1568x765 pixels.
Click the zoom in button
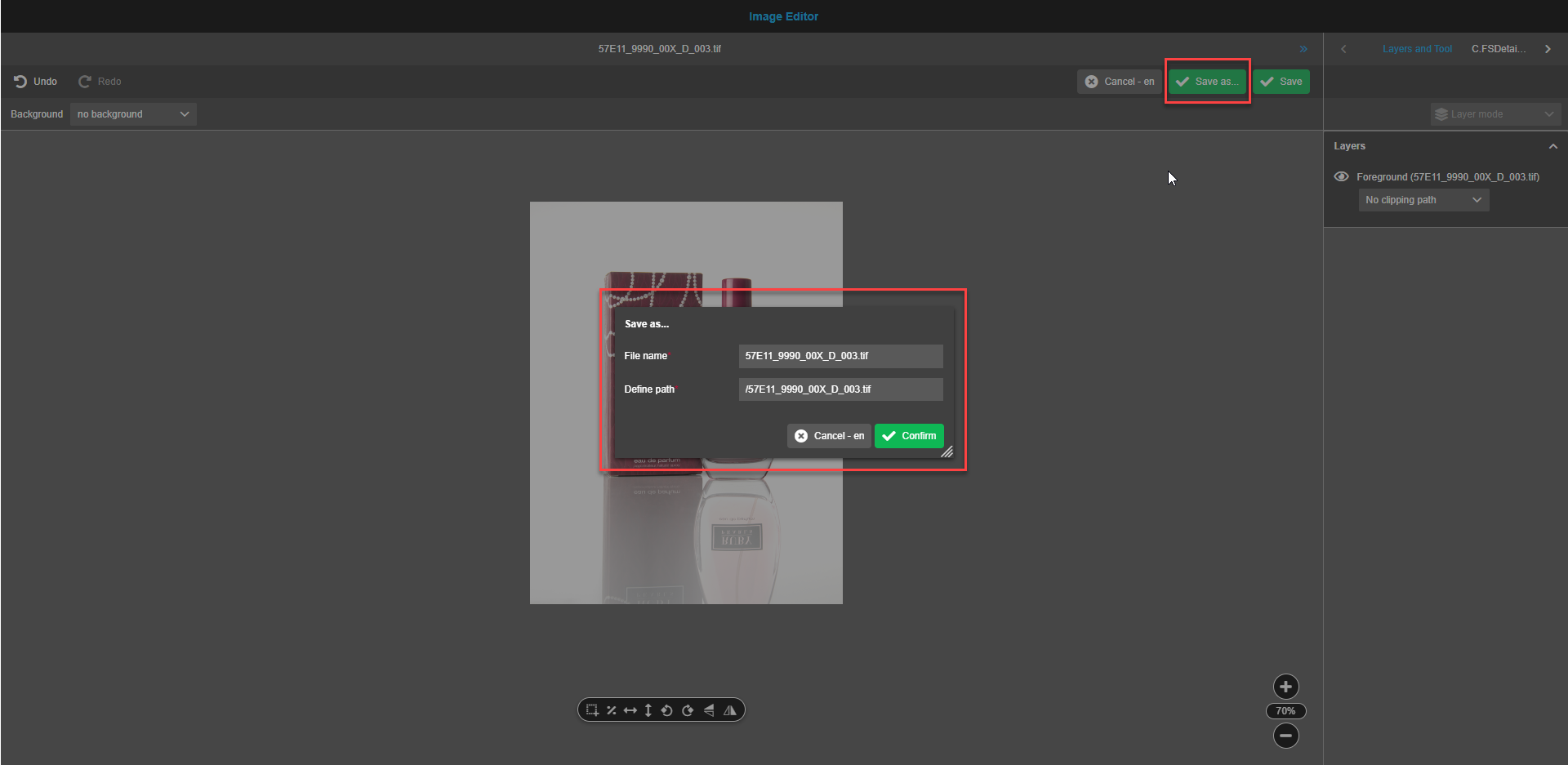(1285, 687)
